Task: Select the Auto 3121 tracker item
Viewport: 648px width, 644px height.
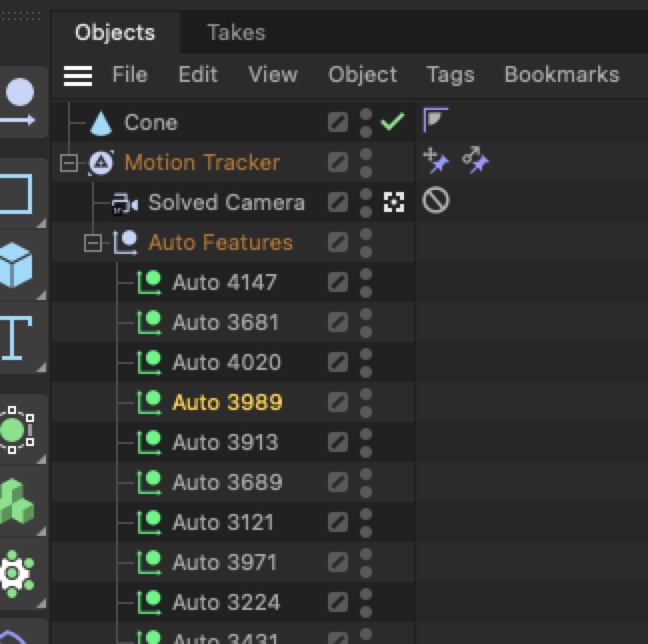Action: (222, 522)
